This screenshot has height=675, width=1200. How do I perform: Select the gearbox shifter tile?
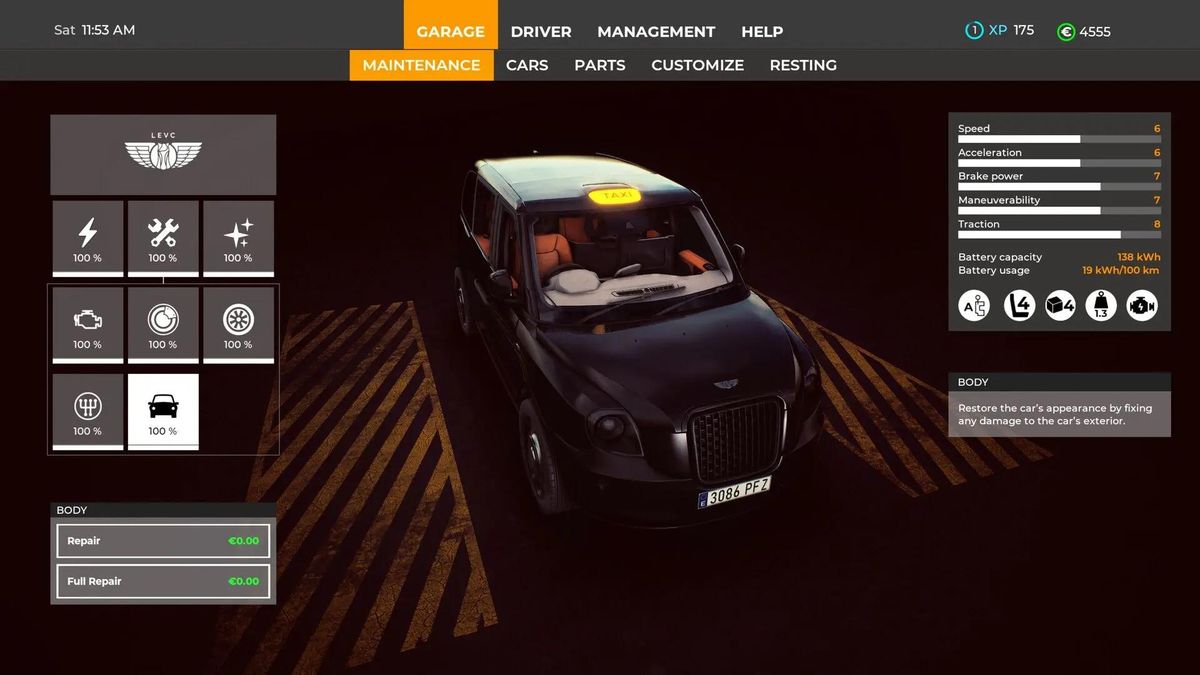click(88, 411)
